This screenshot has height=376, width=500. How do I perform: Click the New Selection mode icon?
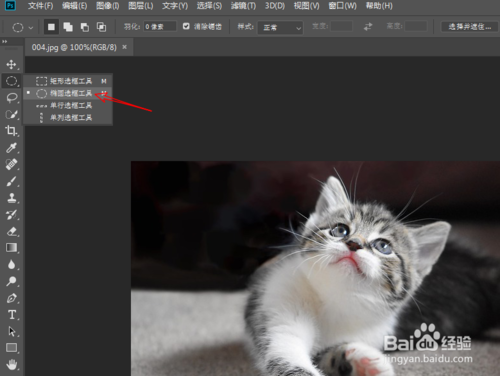(51, 27)
